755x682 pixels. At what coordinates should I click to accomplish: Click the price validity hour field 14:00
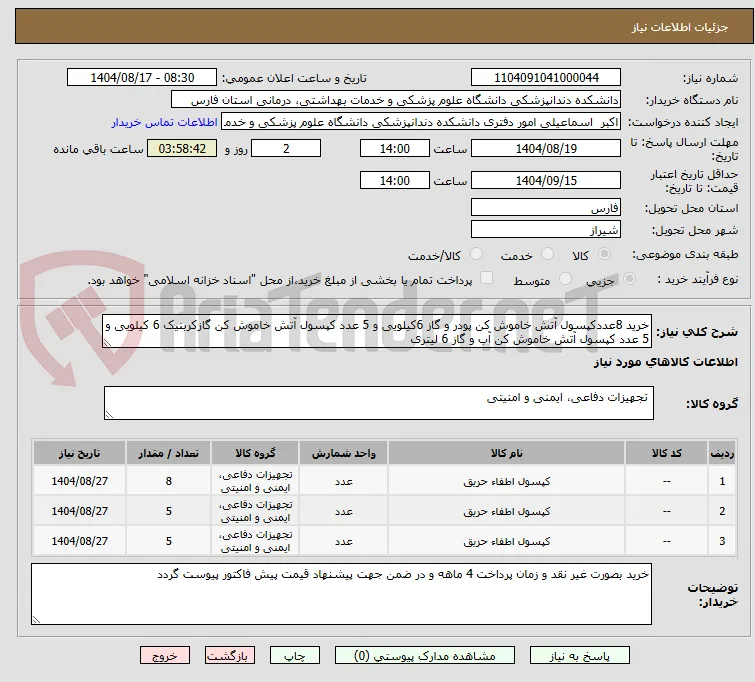[395, 180]
